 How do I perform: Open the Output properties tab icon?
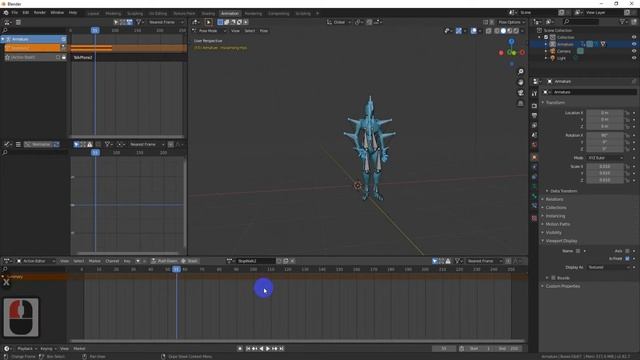coord(534,116)
